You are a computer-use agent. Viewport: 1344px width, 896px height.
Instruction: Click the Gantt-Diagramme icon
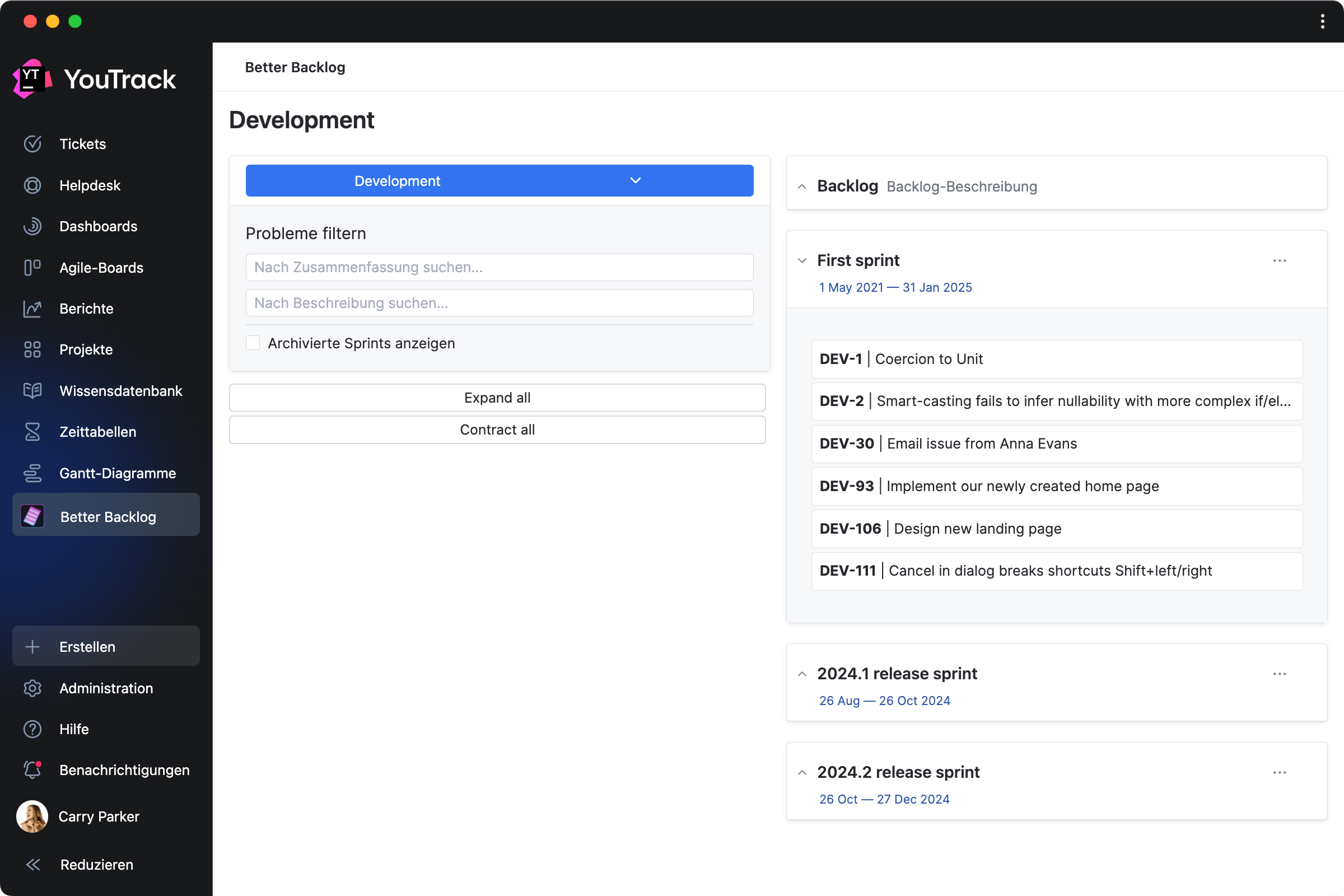(x=32, y=473)
